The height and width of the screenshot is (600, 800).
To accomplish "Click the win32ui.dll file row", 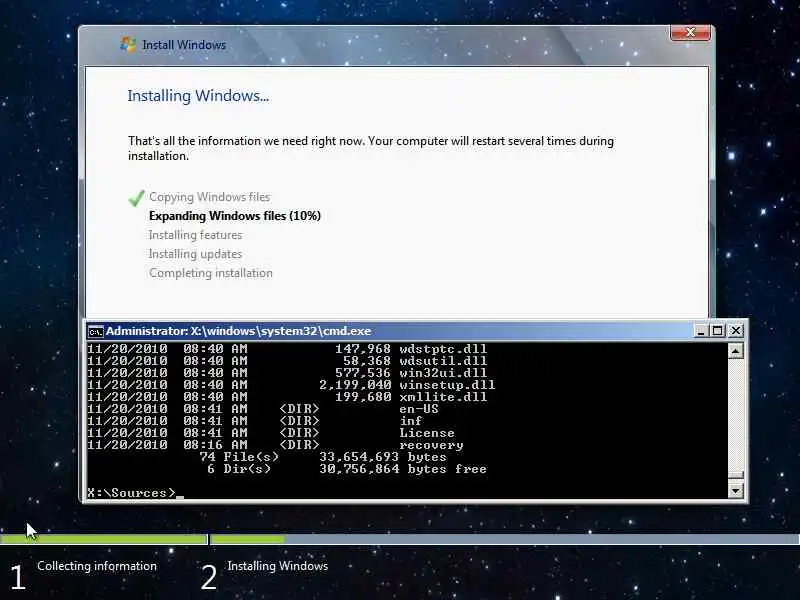I will (287, 373).
